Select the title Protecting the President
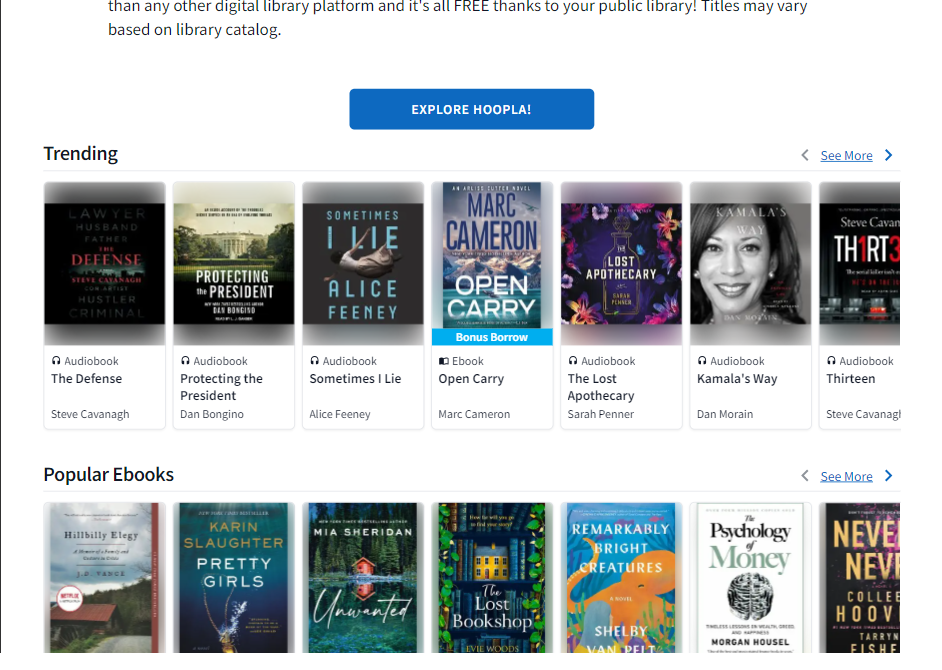 coord(222,387)
